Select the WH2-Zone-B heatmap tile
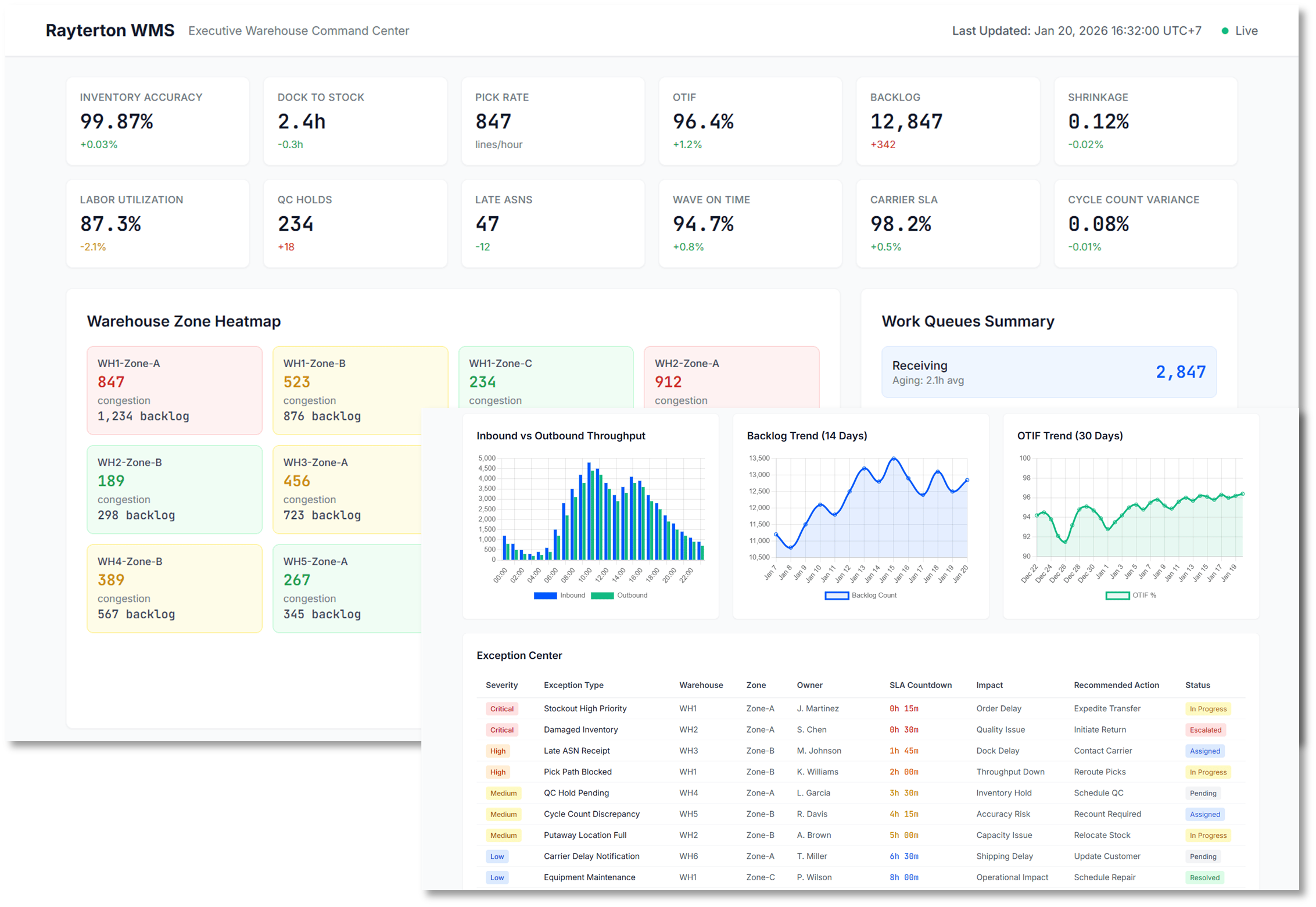The image size is (1316, 907). pos(174,489)
